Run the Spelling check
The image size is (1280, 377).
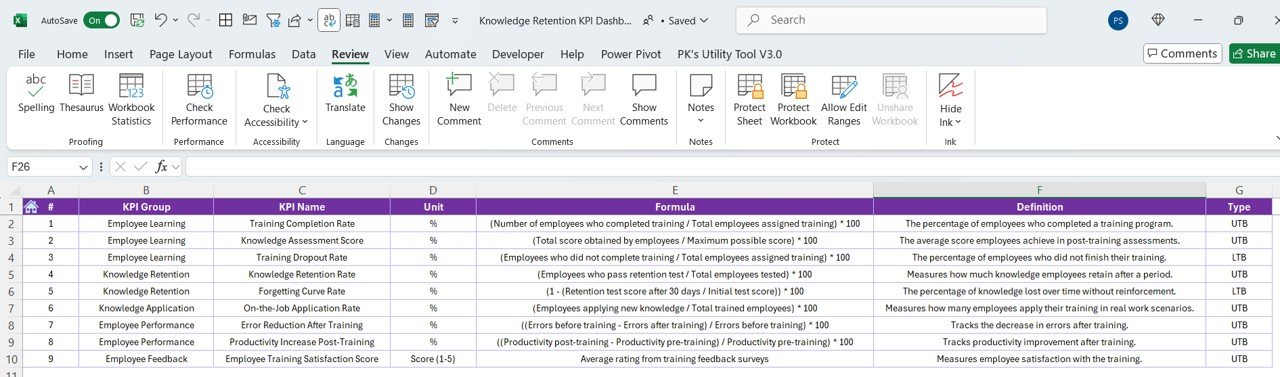36,93
